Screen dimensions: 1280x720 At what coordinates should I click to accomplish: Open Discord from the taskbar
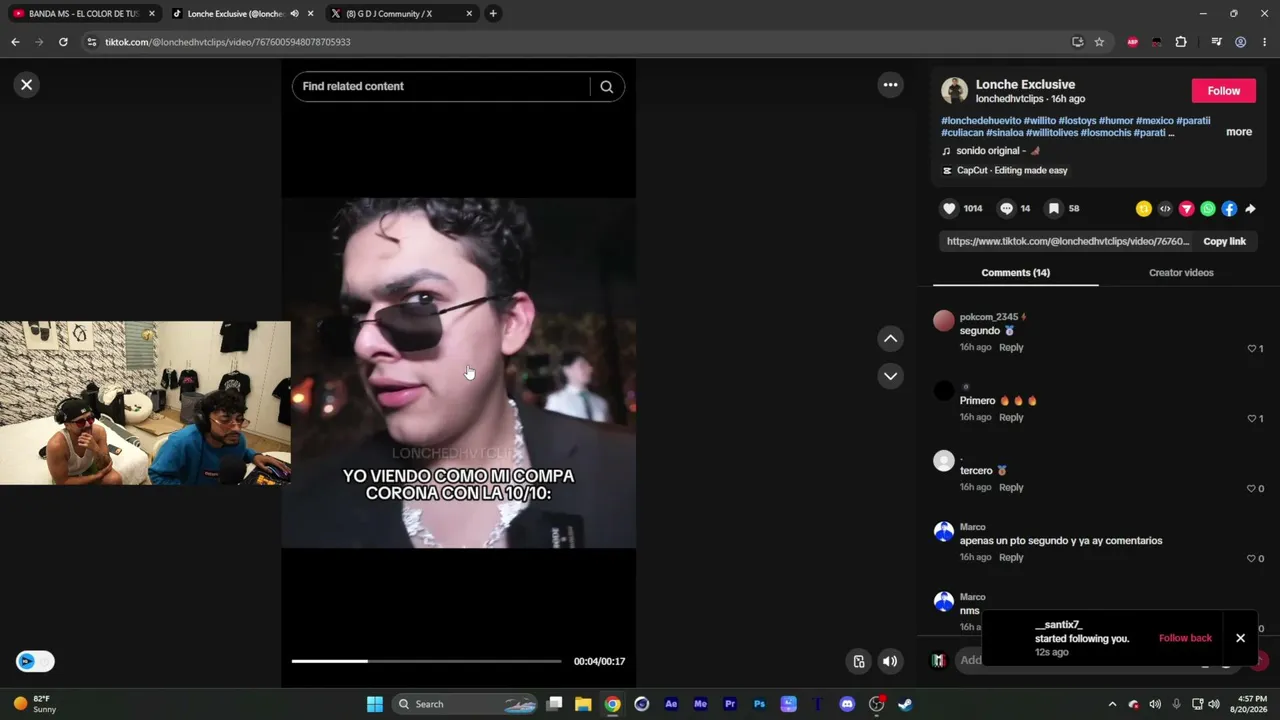tap(847, 704)
